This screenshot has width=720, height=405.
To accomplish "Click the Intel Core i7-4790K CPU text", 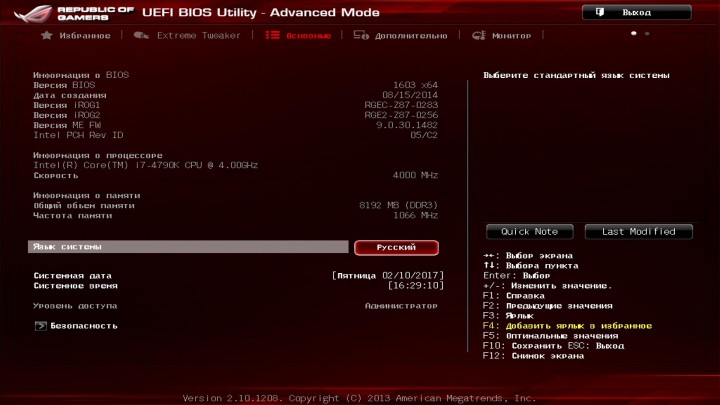I will pos(146,165).
